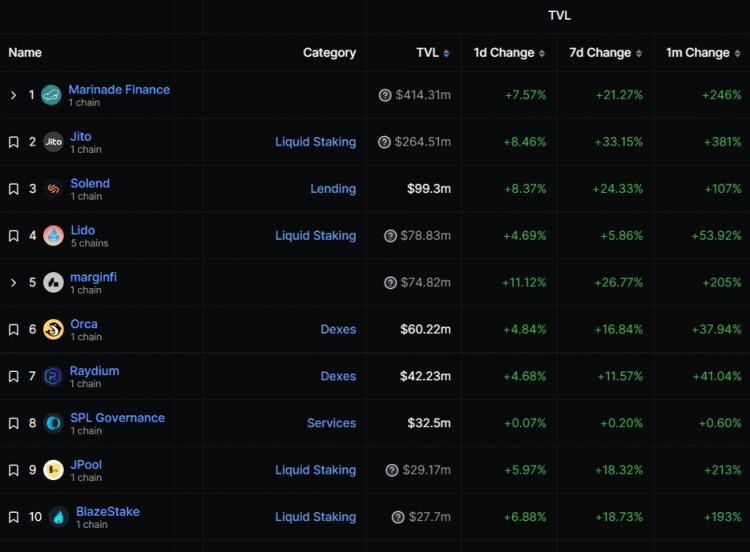Click the +246% 1m change value
750x552 pixels.
(721, 95)
